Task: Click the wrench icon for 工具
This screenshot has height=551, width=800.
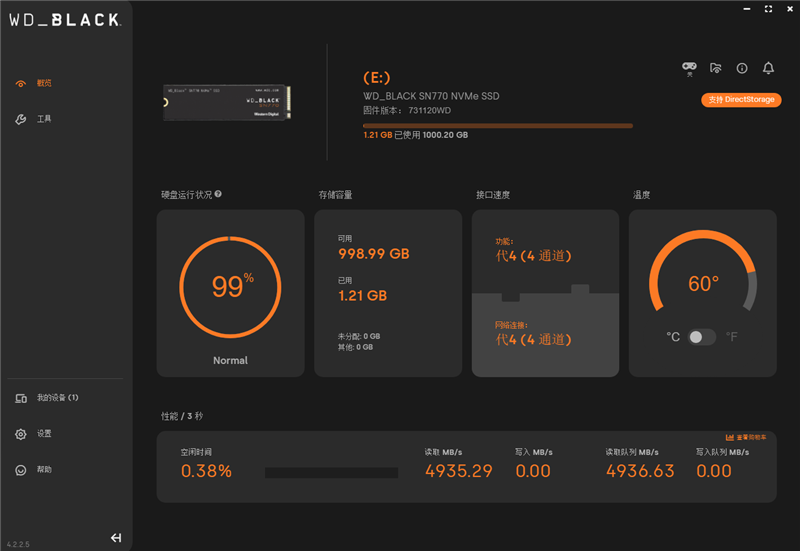Action: 20,119
